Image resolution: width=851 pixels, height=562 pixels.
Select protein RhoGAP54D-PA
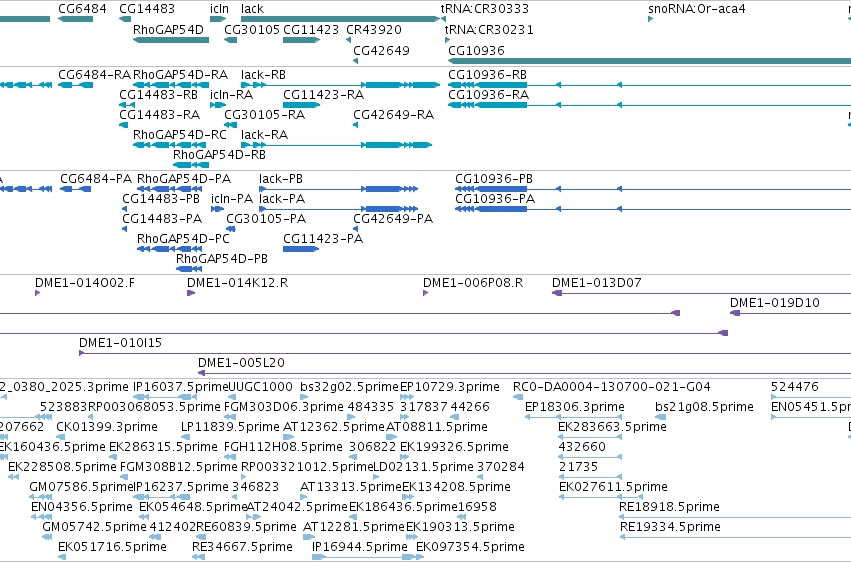coord(184,179)
